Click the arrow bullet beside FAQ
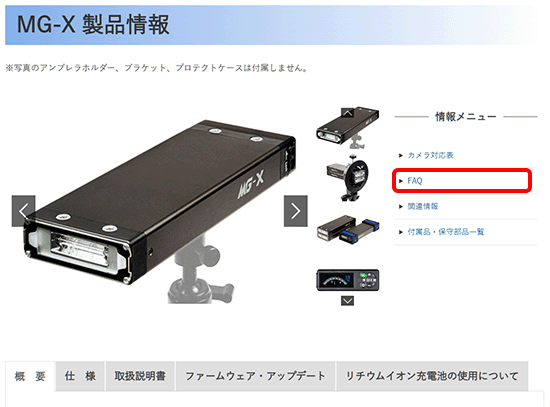The width and height of the screenshot is (550, 407). [x=401, y=181]
